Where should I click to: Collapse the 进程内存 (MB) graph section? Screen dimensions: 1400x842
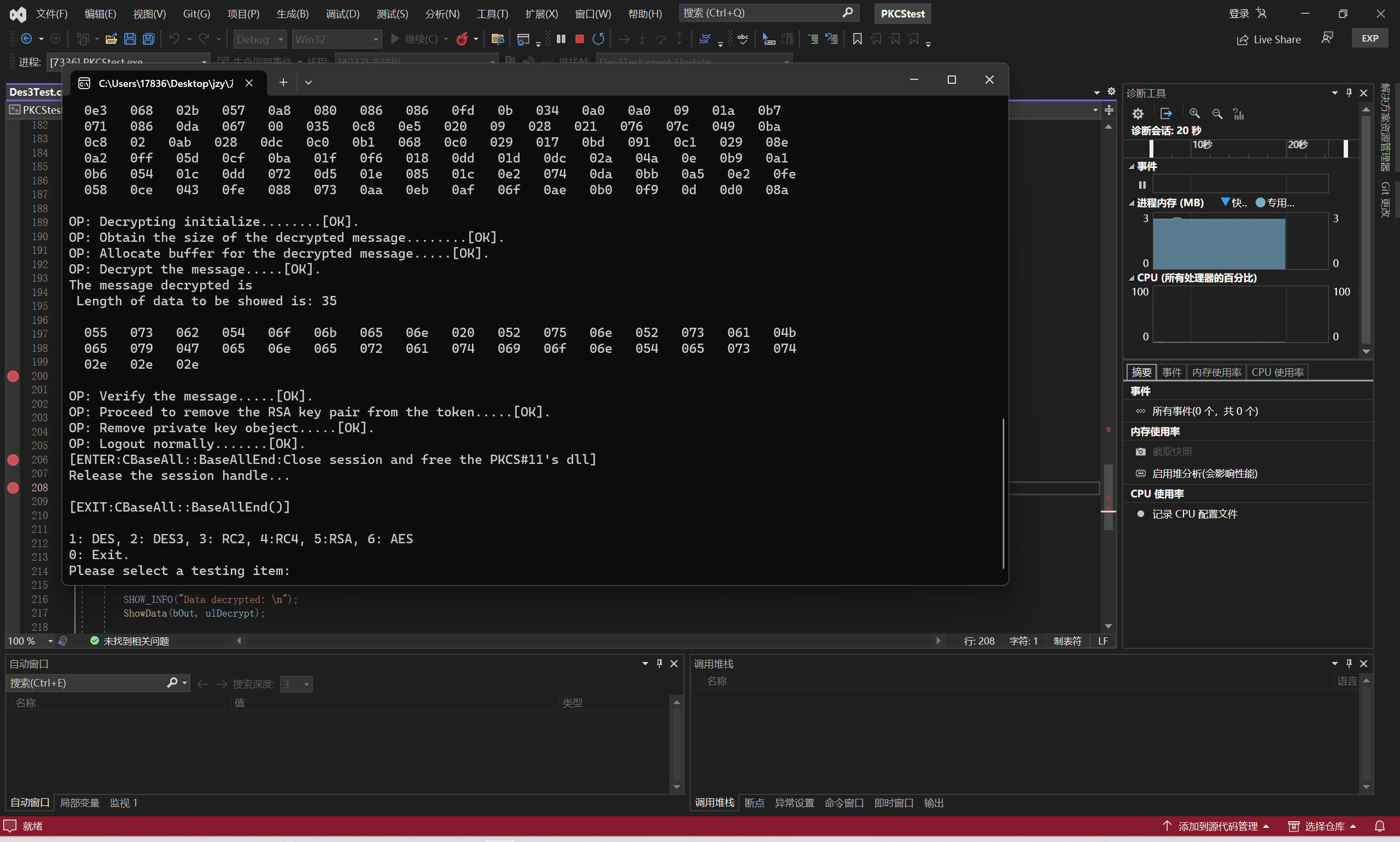[1131, 202]
